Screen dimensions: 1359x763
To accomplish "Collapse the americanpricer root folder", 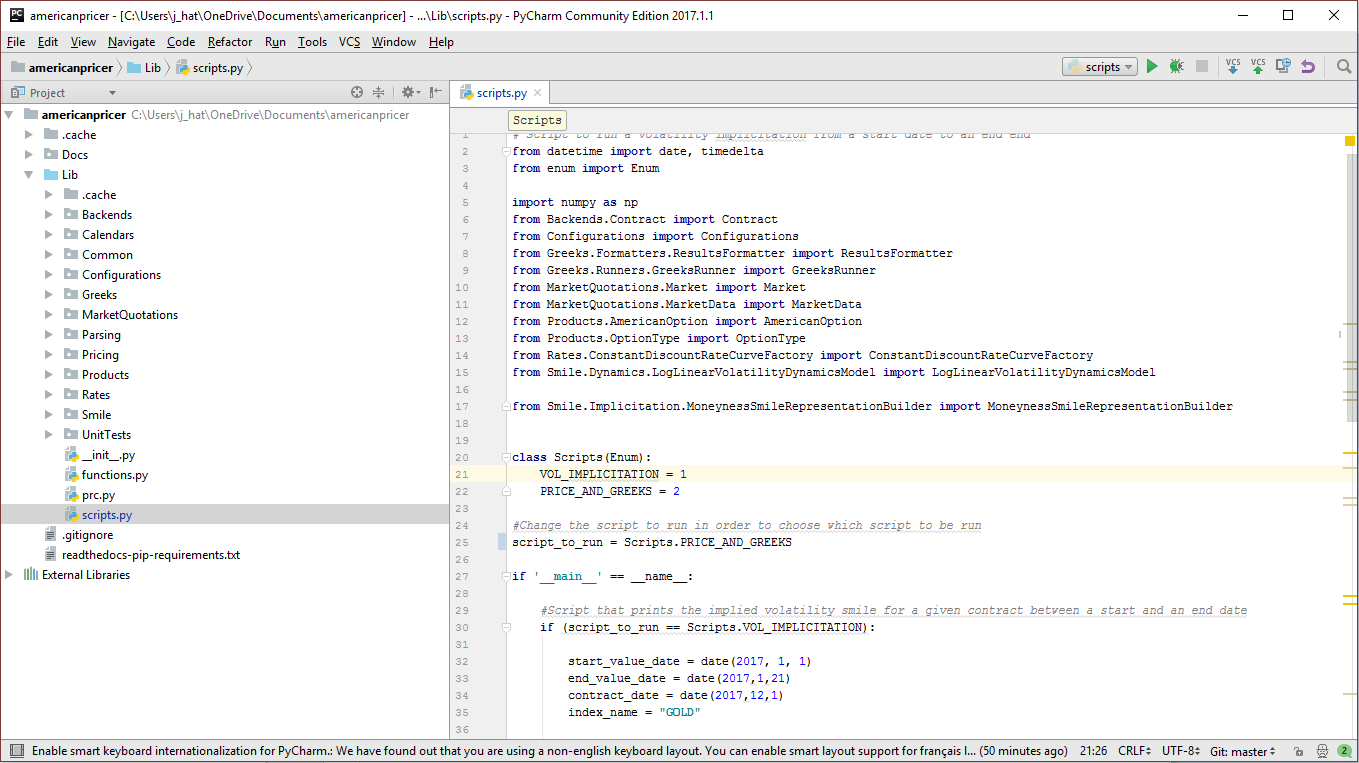I will click(10, 115).
